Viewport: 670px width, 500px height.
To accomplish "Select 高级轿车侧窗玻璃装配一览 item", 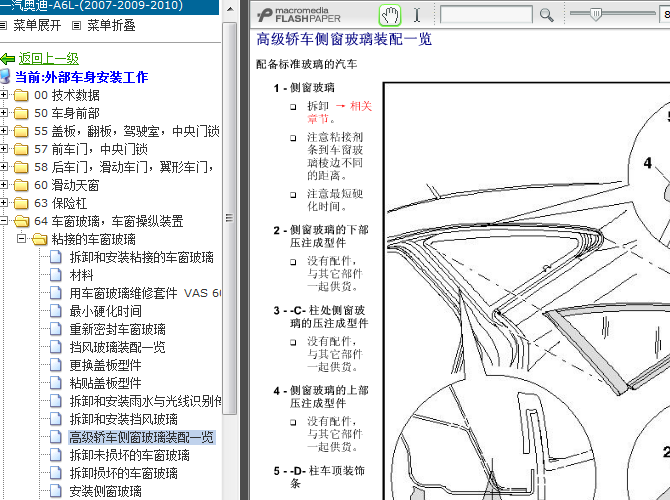I will [141, 437].
